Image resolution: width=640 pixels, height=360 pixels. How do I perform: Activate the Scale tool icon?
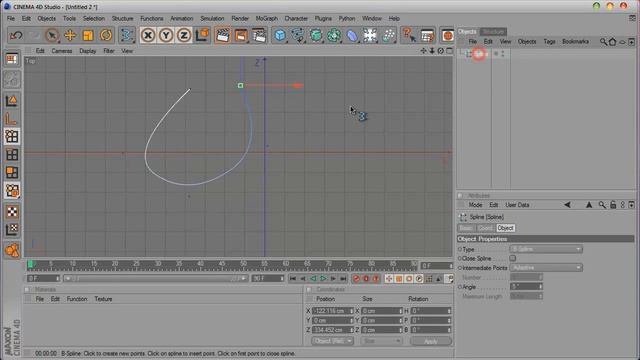(88, 35)
